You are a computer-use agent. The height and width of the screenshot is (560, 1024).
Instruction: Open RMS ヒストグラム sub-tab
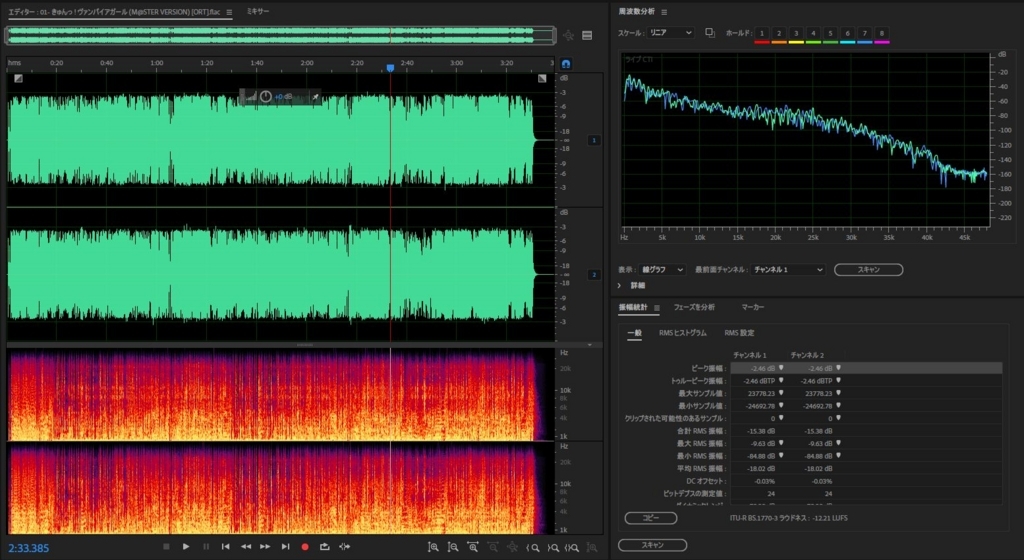682,333
